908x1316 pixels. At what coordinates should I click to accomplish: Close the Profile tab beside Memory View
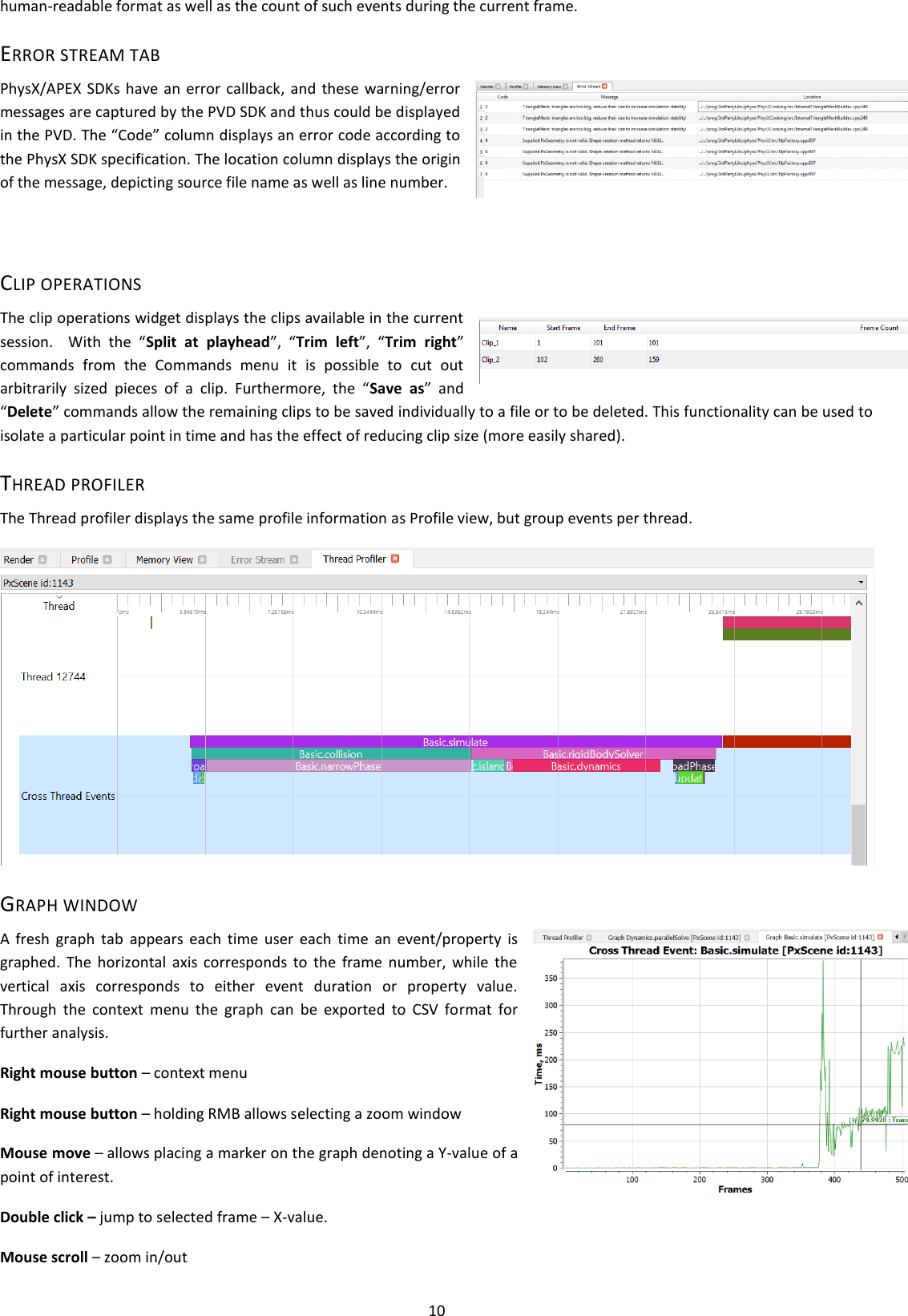[x=107, y=559]
